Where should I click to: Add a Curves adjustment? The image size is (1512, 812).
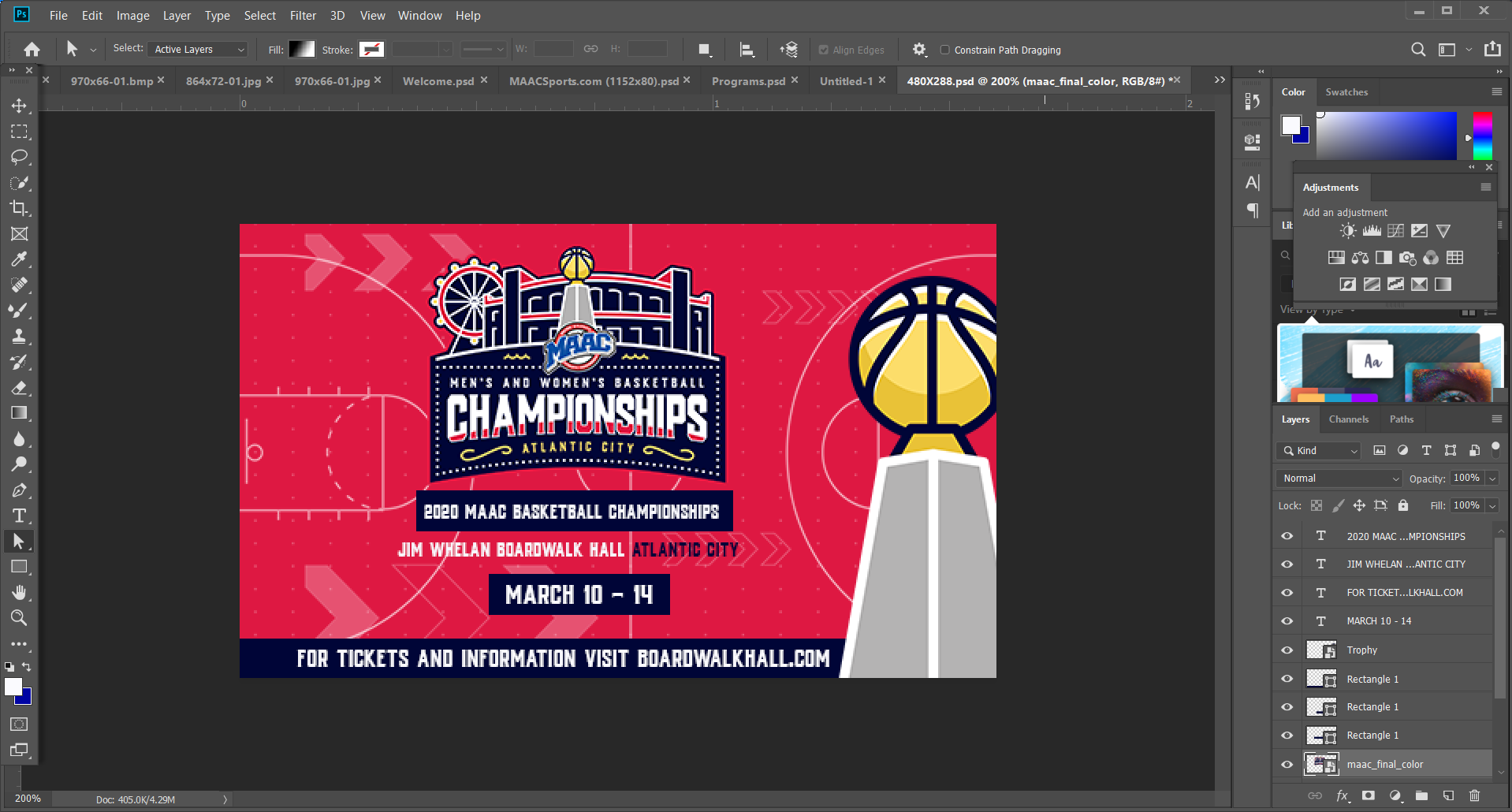click(1395, 231)
